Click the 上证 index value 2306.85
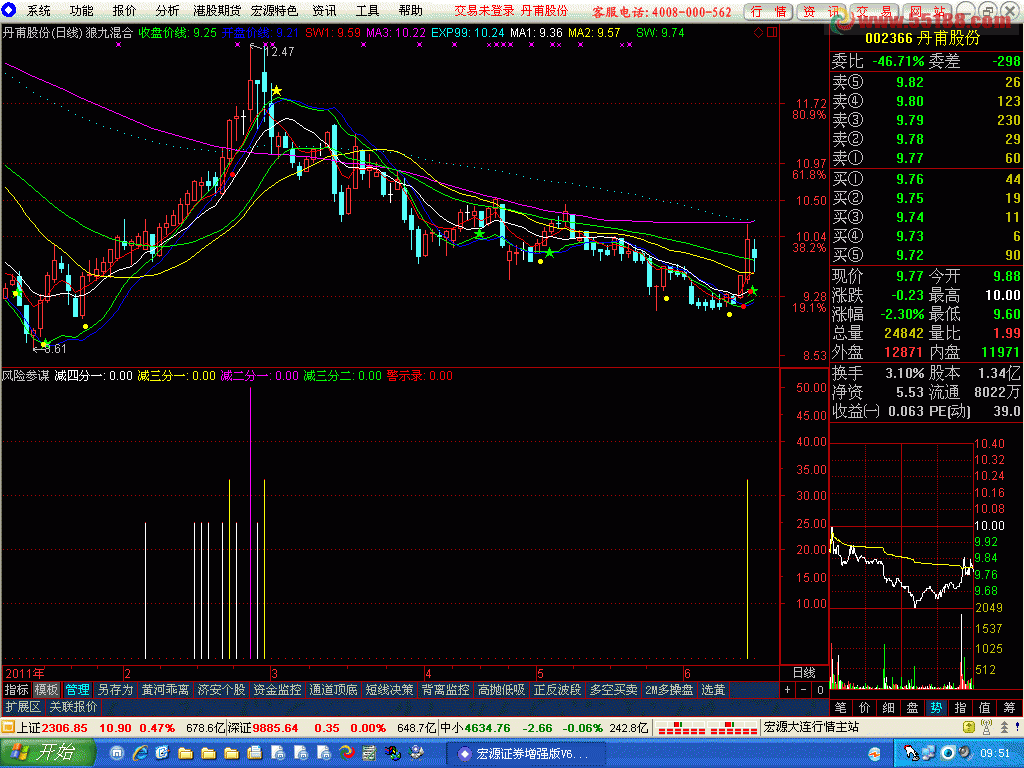1024x768 pixels. 65,728
